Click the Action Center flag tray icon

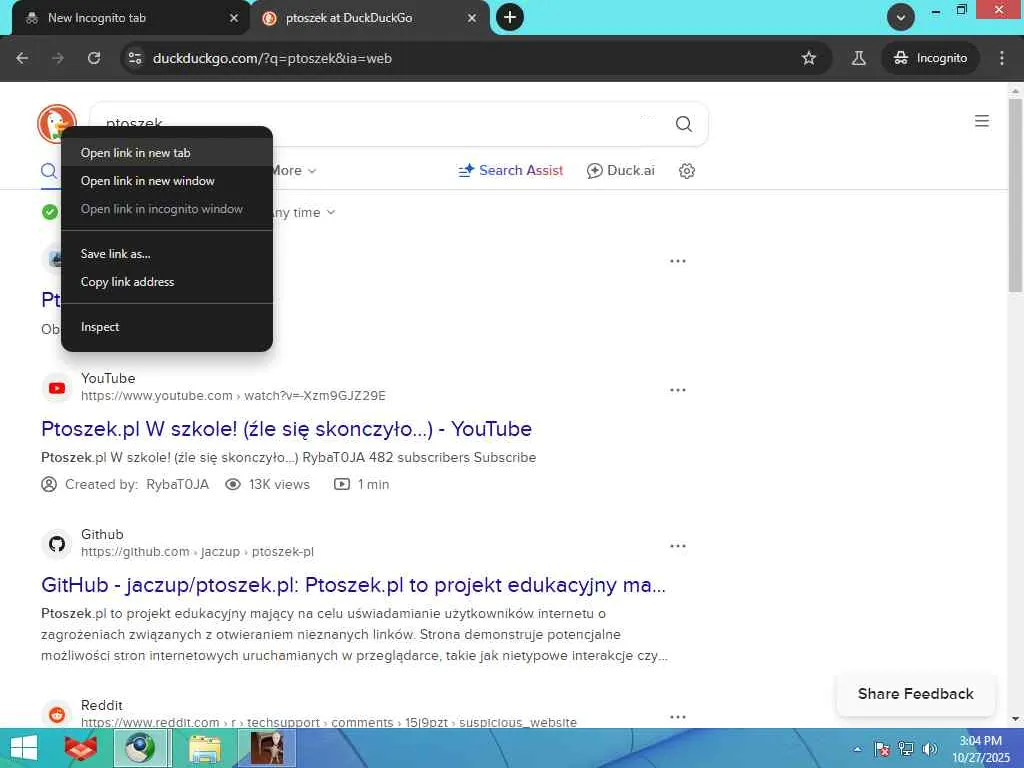click(882, 748)
